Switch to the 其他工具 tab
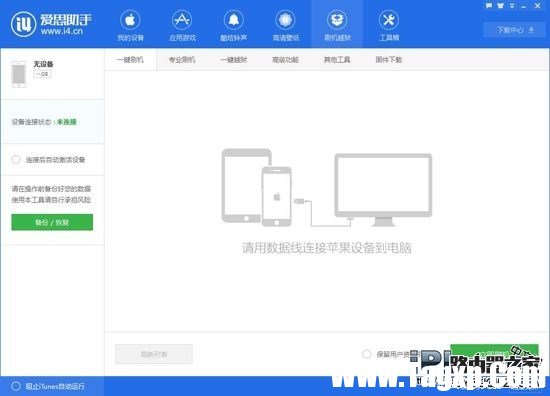Viewport: 550px width, 396px height. tap(337, 60)
